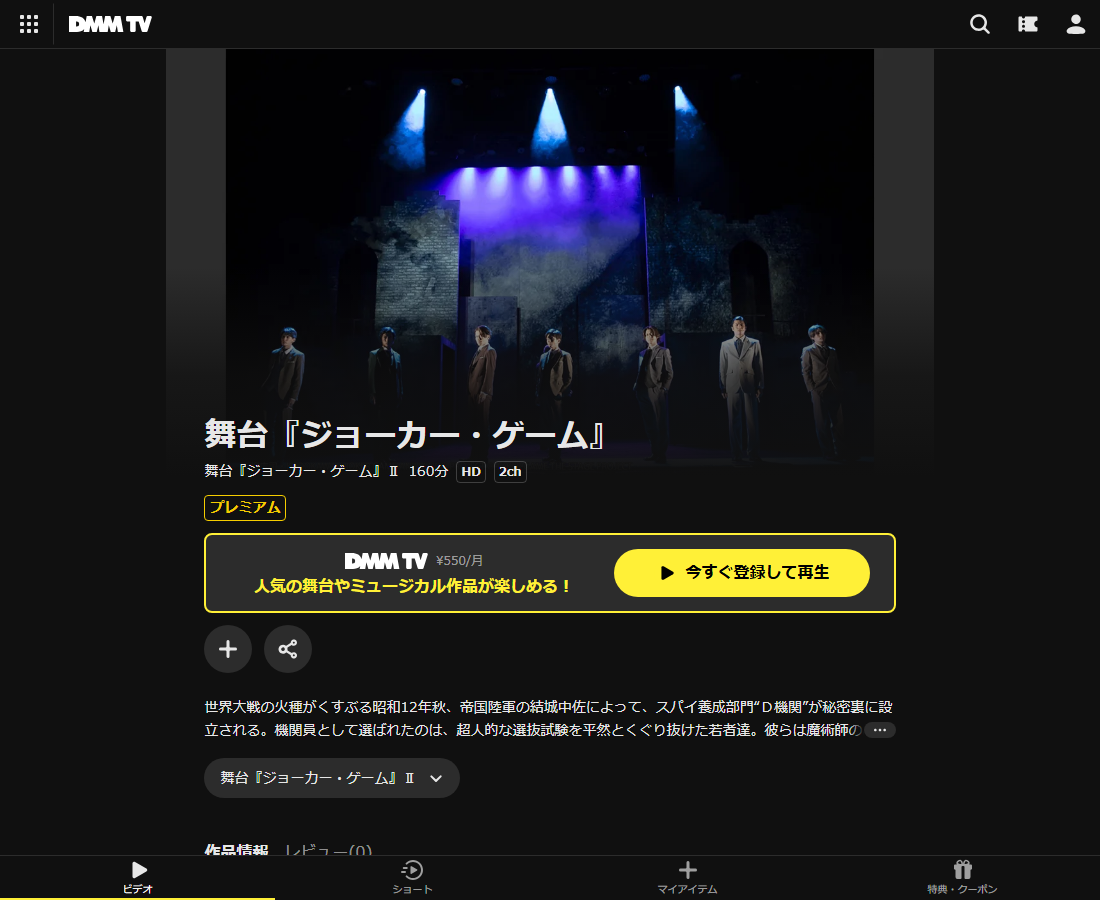Open the coupon ticket icon in header

click(x=1028, y=25)
